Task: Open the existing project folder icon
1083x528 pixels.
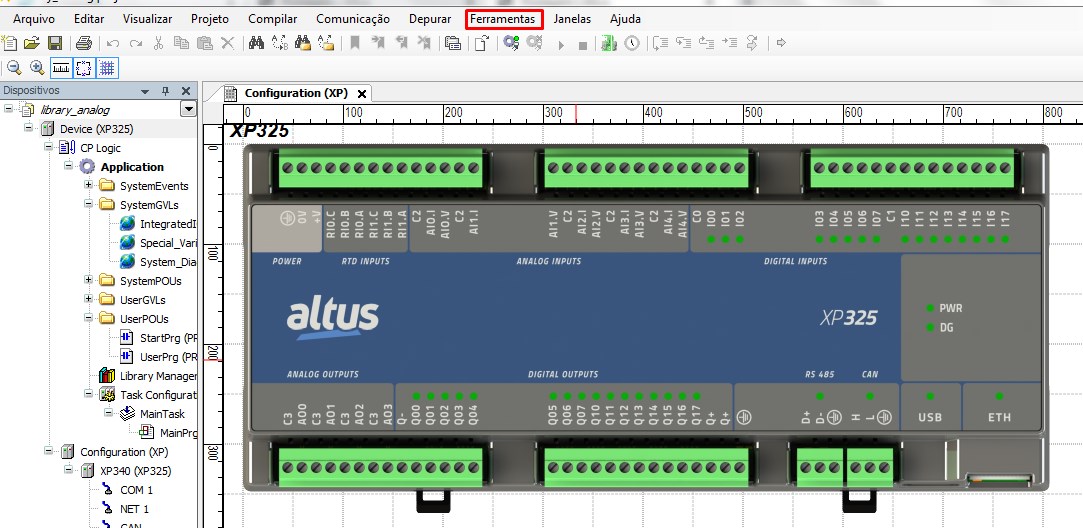Action: [x=32, y=43]
